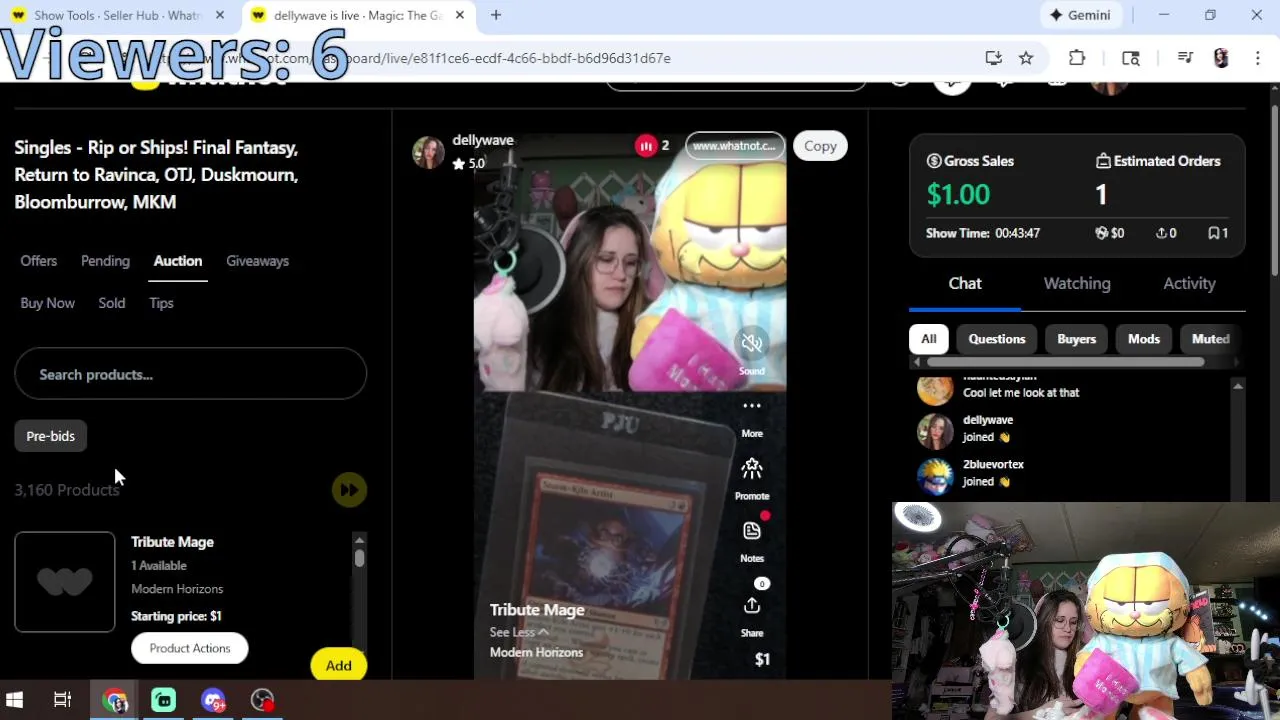This screenshot has height=720, width=1280.
Task: Click the red live viewers count icon
Action: click(x=646, y=146)
